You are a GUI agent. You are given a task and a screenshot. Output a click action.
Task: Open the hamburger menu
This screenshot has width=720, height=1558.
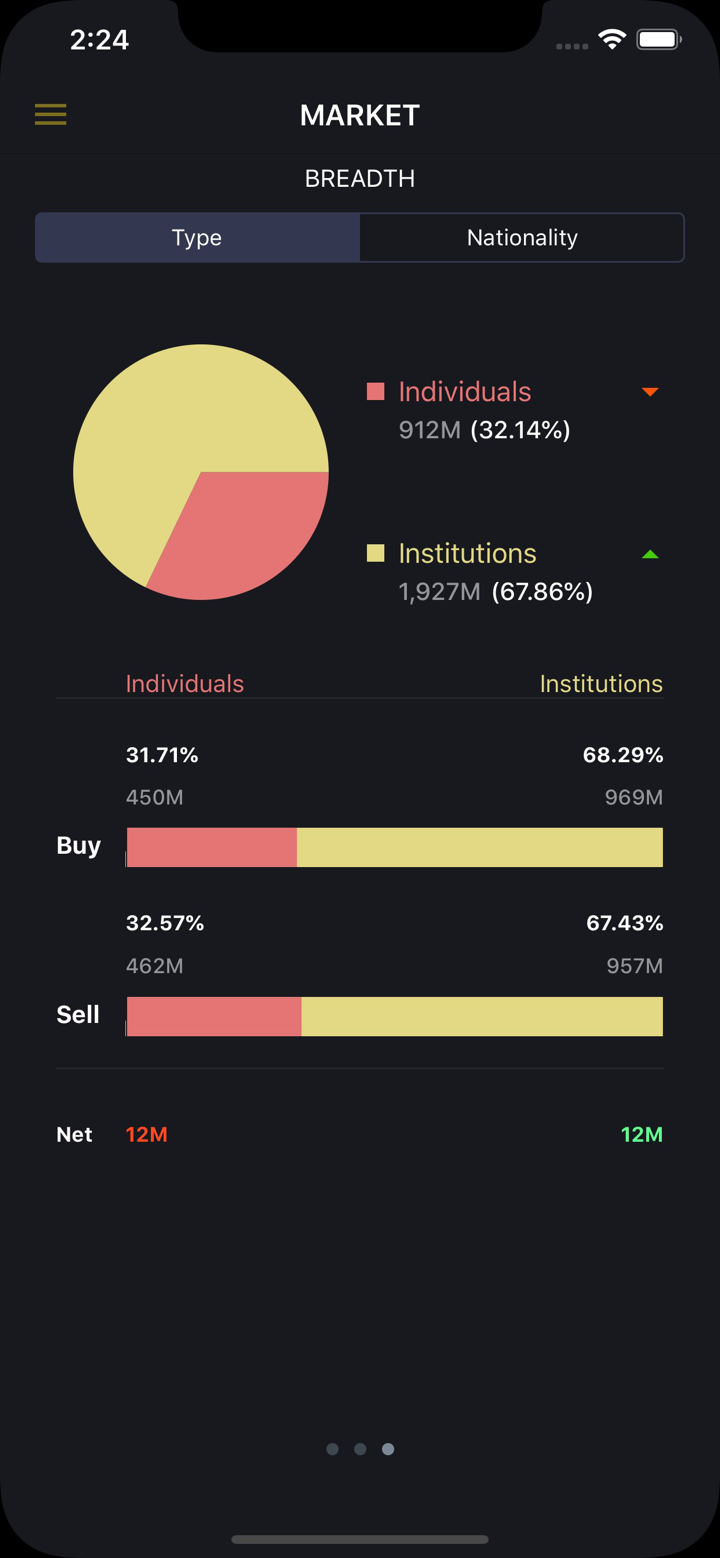[51, 114]
